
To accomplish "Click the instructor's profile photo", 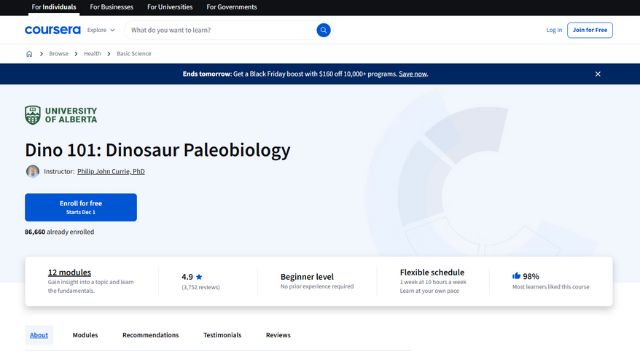I will [x=32, y=171].
